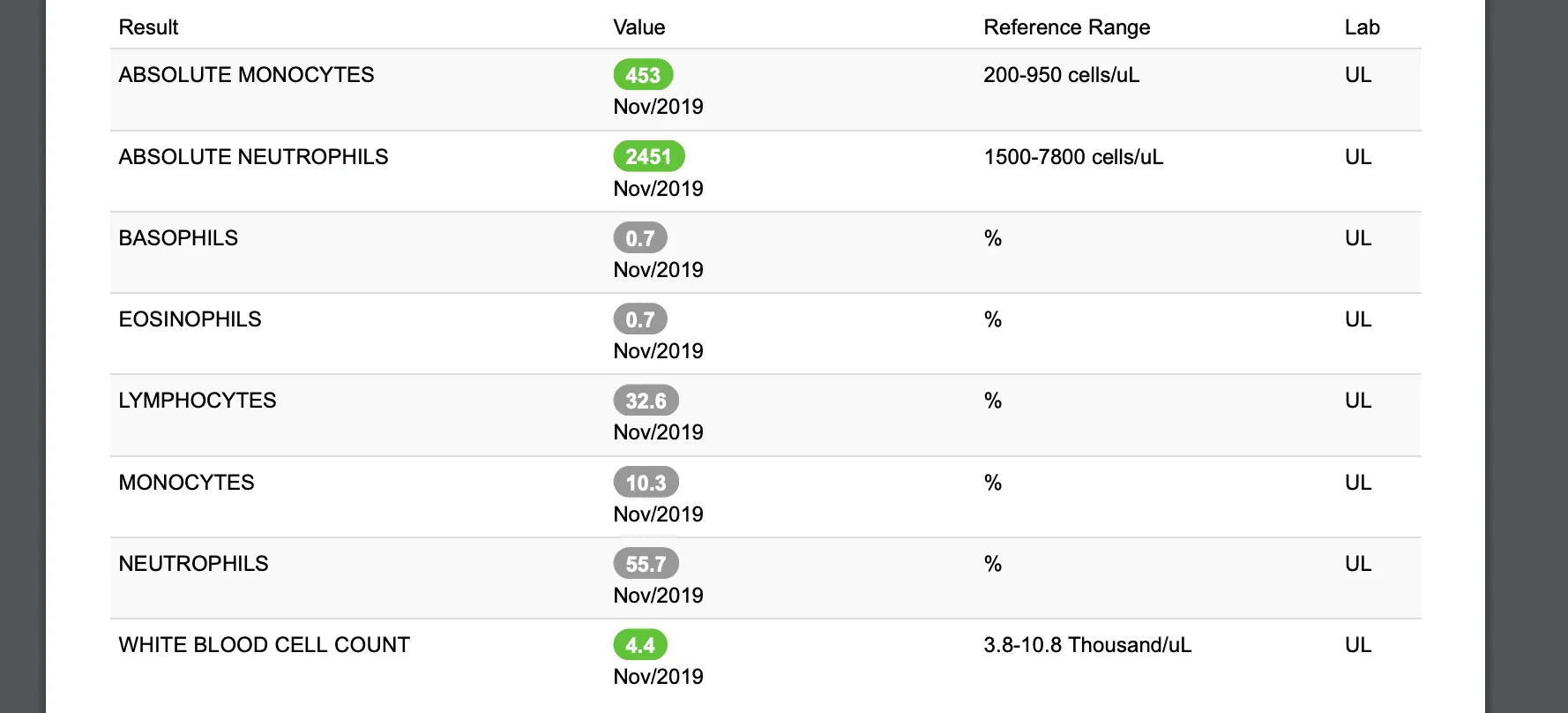Click the Value column header
This screenshot has width=1568, height=713.
(639, 27)
